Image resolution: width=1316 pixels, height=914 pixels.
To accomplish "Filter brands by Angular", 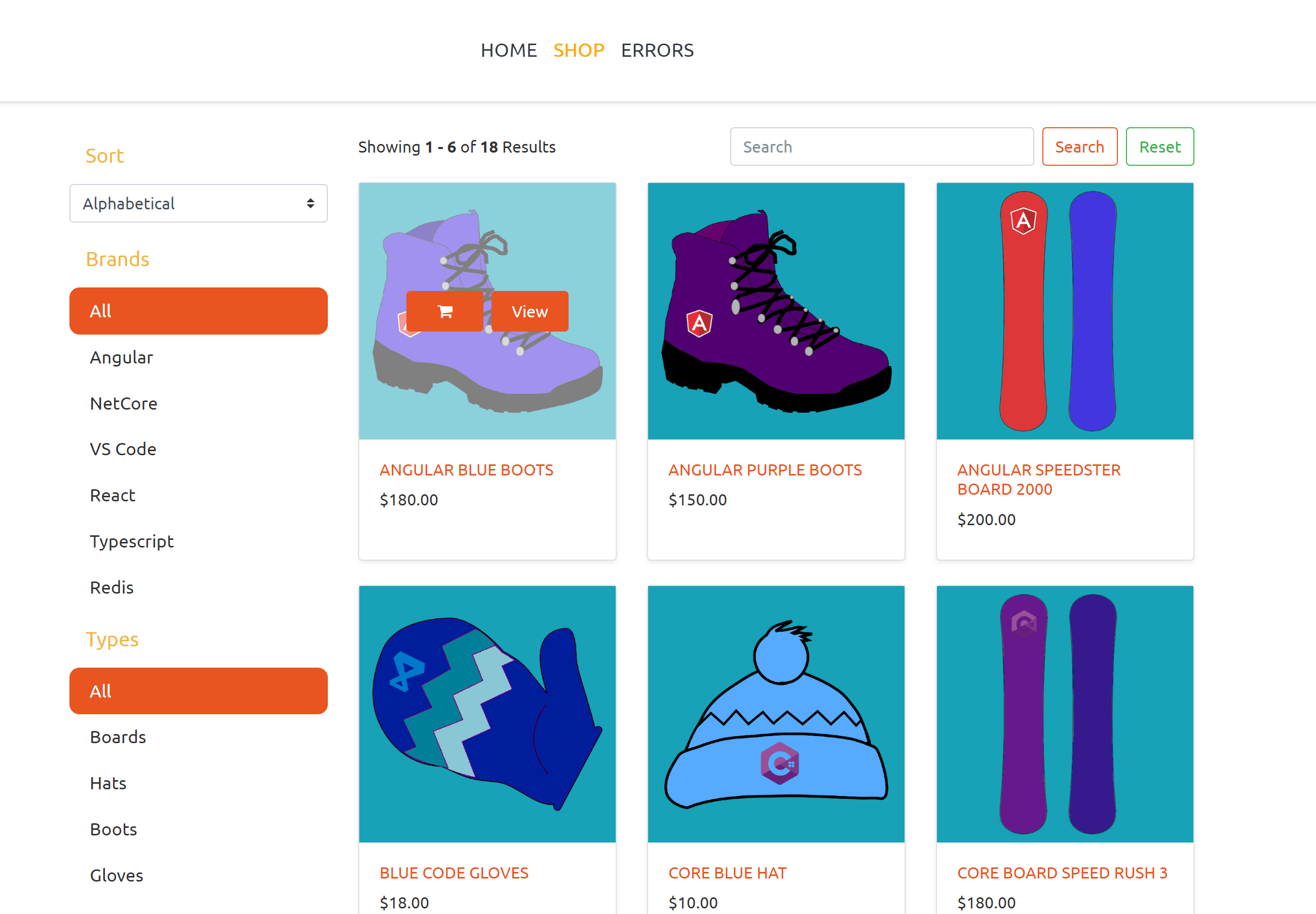I will tap(121, 357).
